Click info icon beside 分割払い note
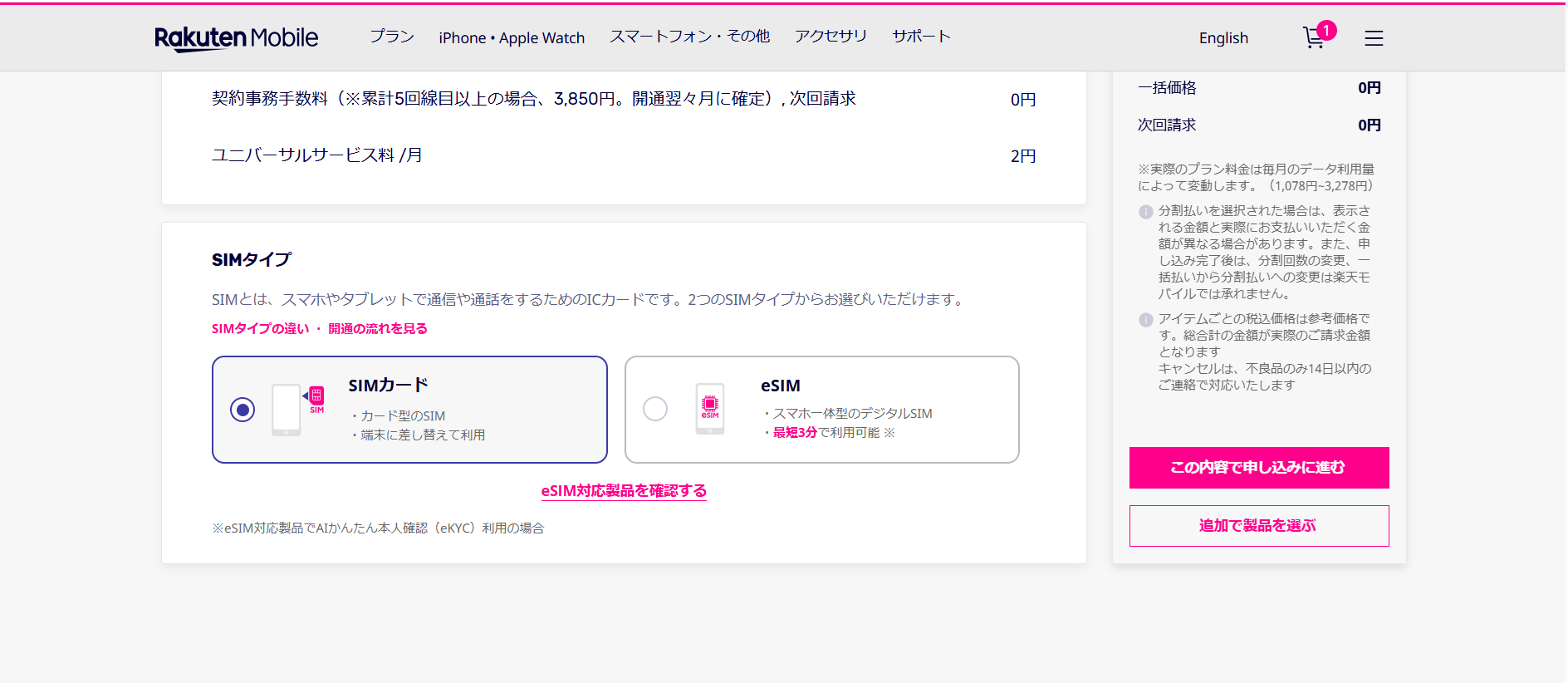1568x683 pixels. point(1145,212)
